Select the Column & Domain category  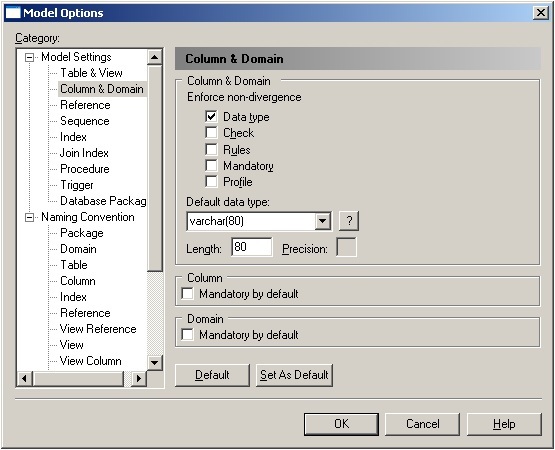click(x=102, y=89)
